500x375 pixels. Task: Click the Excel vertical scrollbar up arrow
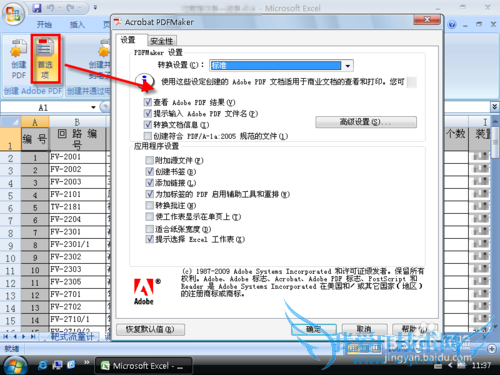click(495, 121)
